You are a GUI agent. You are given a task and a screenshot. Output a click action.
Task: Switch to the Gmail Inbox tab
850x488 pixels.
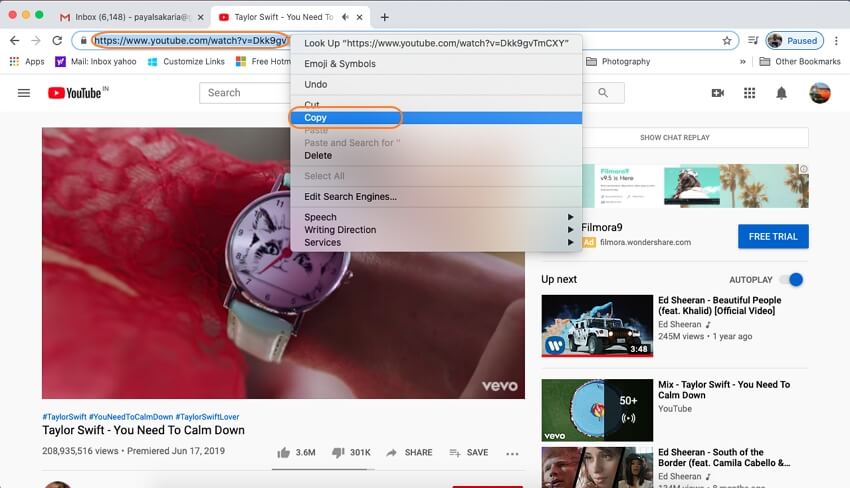tap(130, 17)
